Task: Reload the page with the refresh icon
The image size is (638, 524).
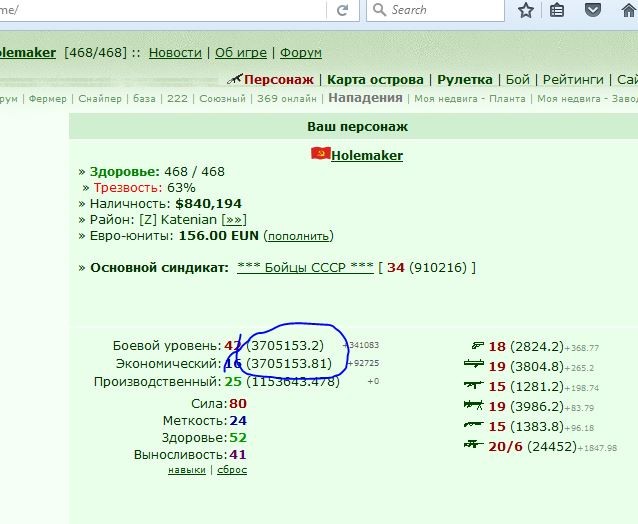Action: pos(342,10)
